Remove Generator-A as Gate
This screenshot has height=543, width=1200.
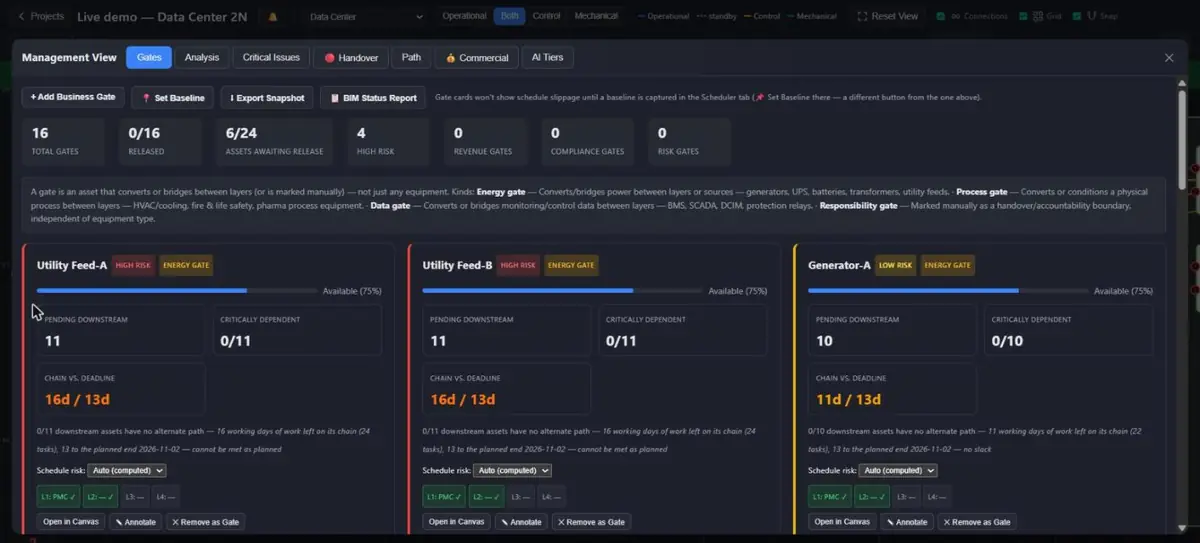click(977, 521)
